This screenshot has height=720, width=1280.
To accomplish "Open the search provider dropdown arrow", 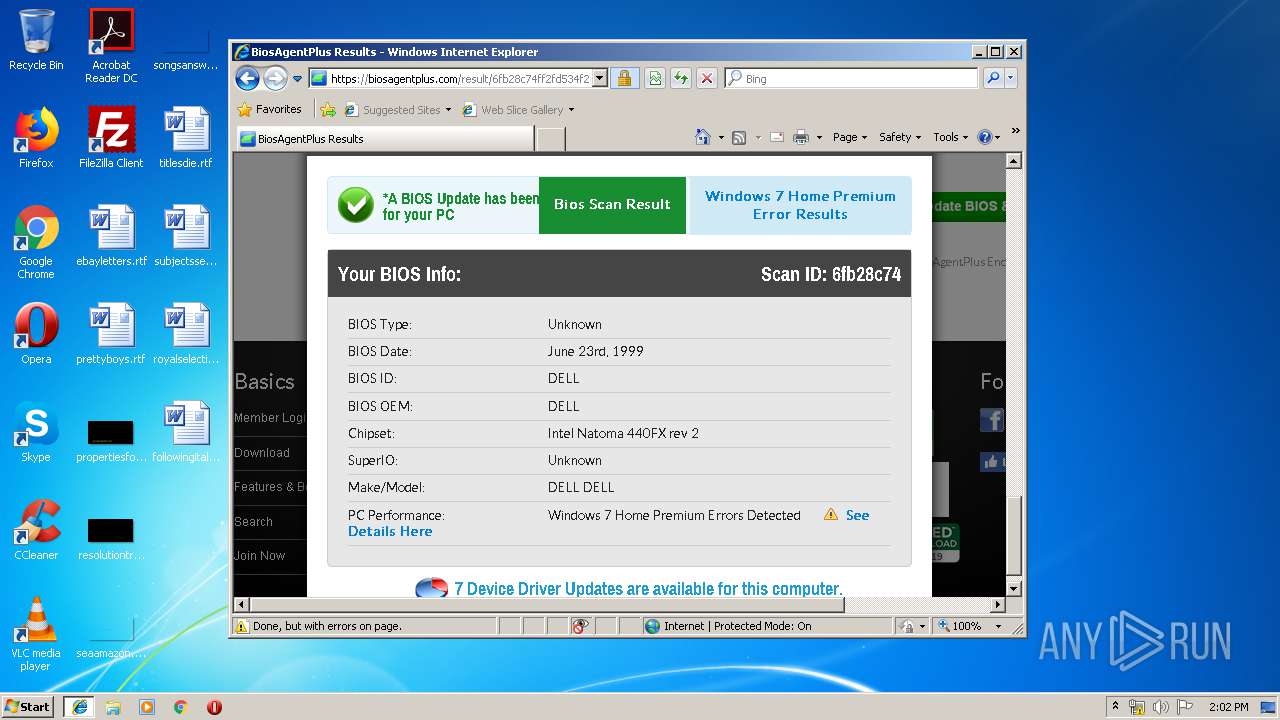I will 1011,78.
